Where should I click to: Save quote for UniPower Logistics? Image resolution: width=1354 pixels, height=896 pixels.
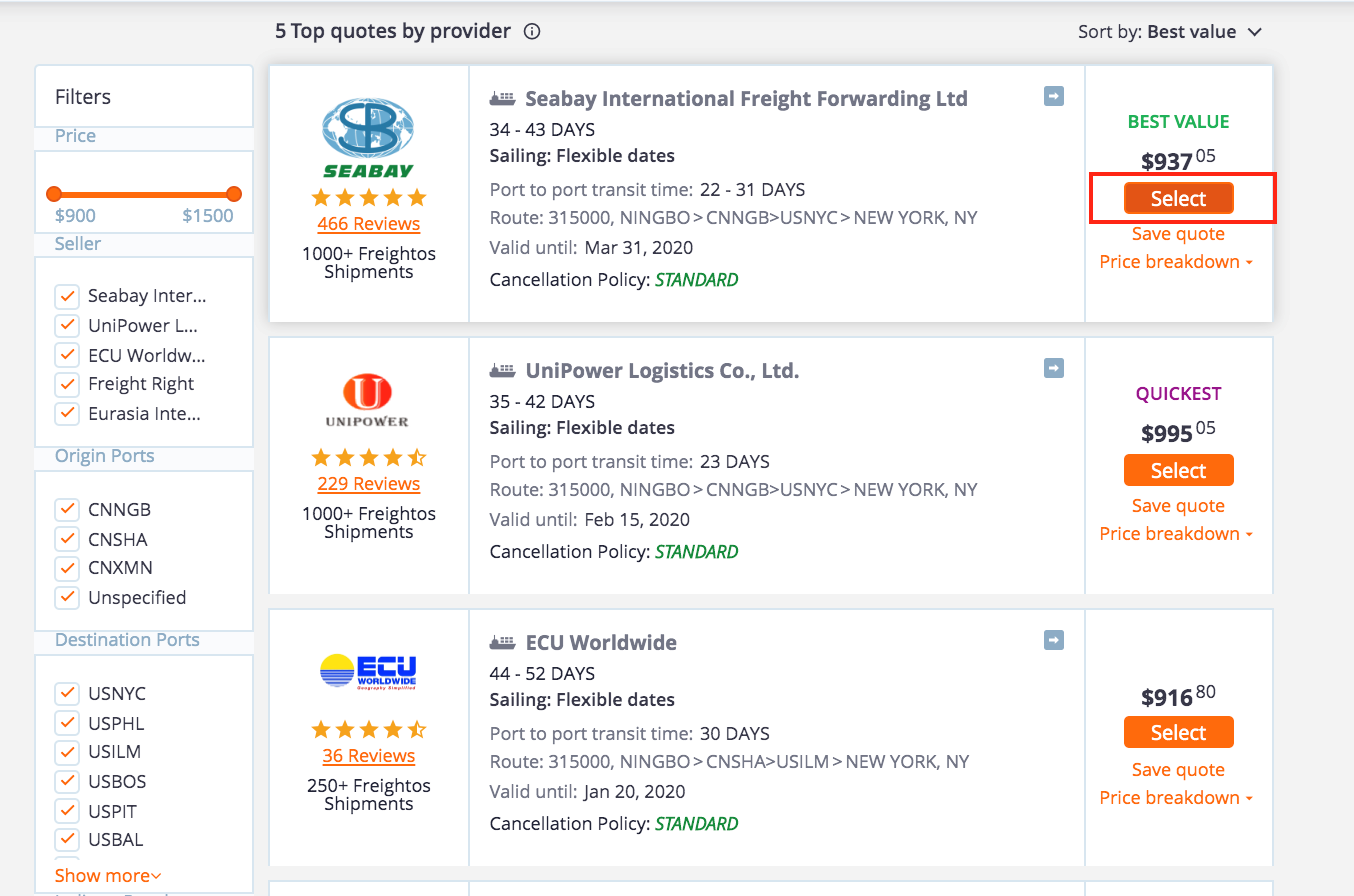[1178, 506]
